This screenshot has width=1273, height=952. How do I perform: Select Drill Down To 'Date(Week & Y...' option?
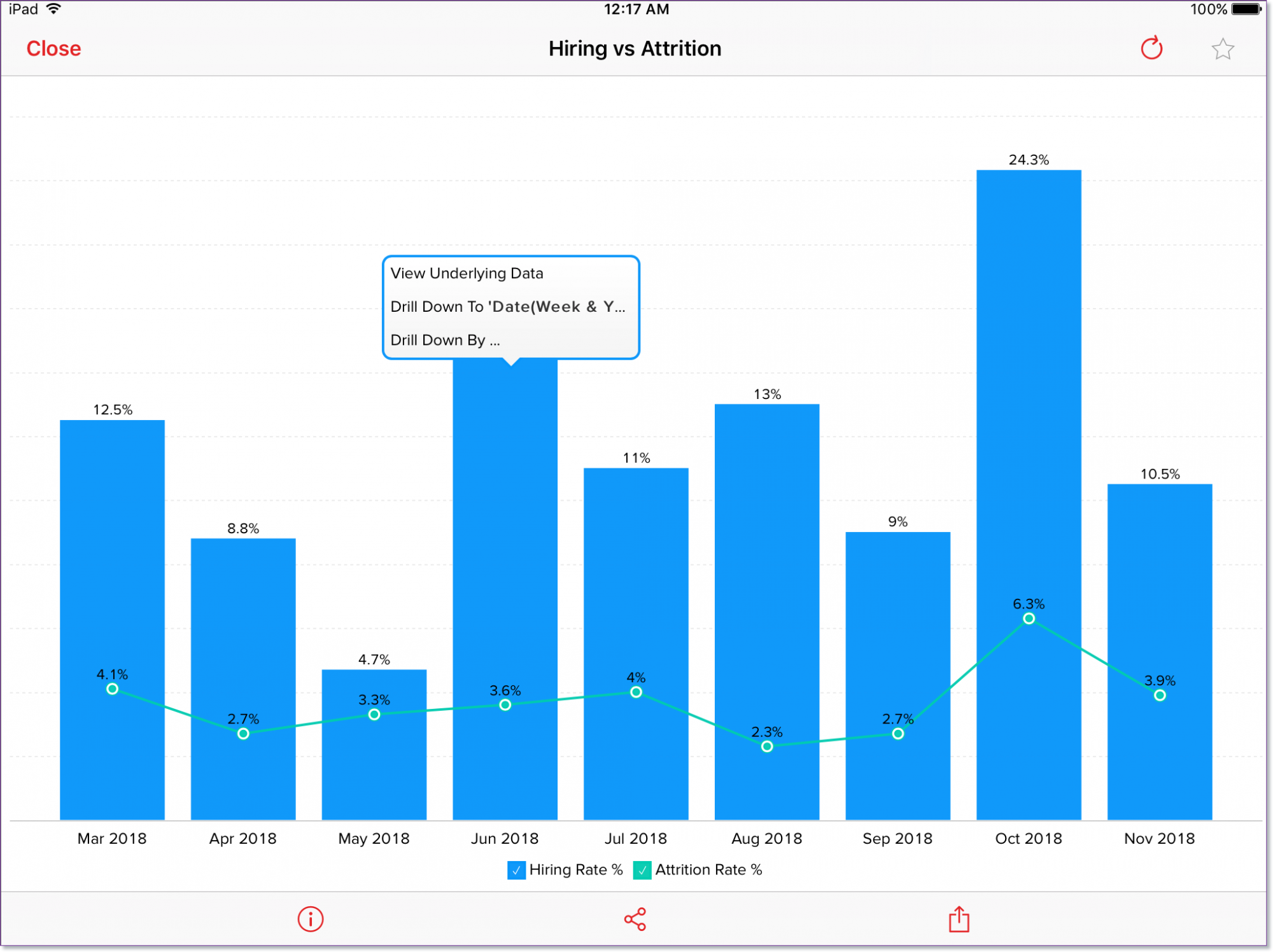(x=507, y=307)
